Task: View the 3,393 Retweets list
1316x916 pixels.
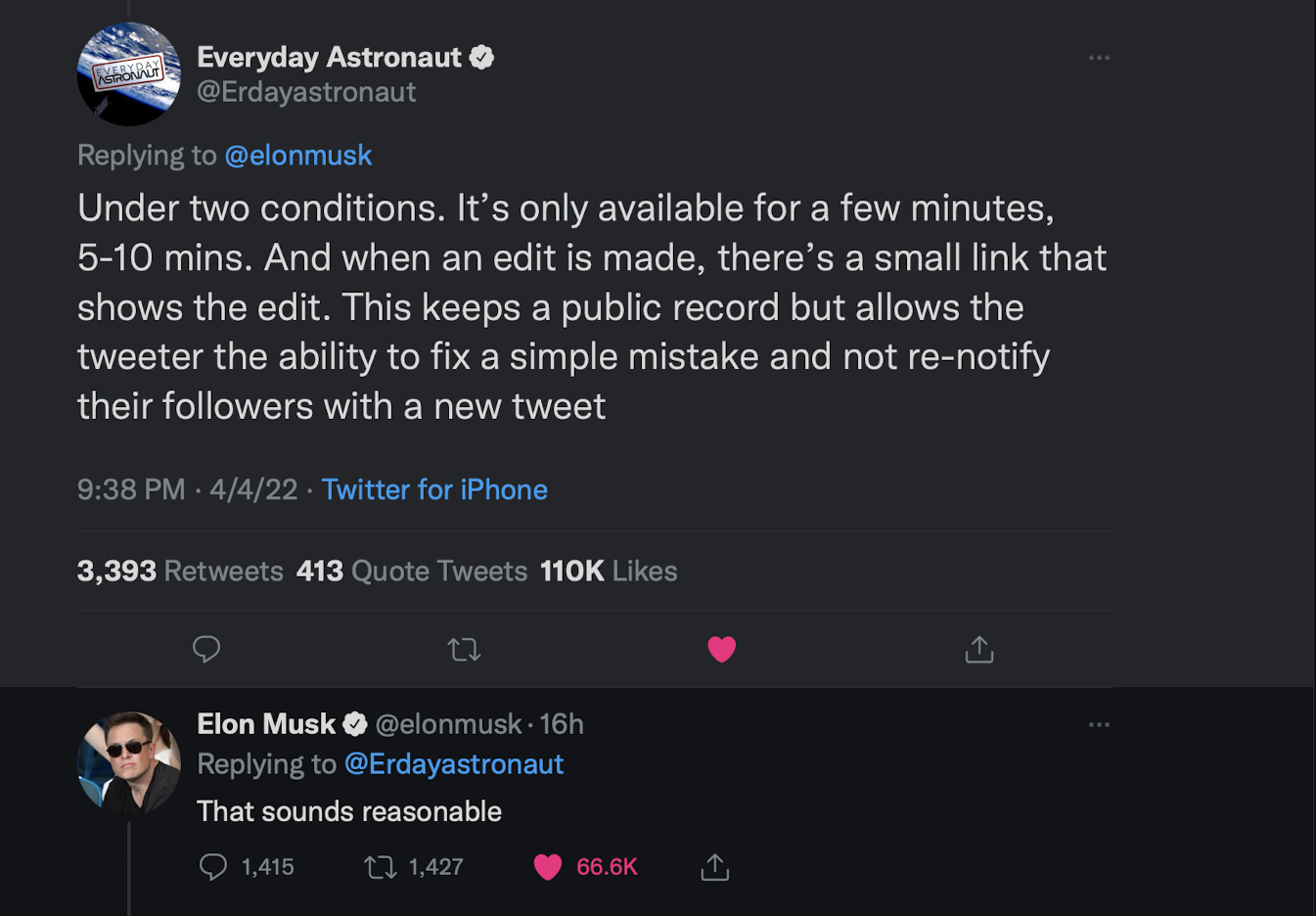Action: coord(180,571)
